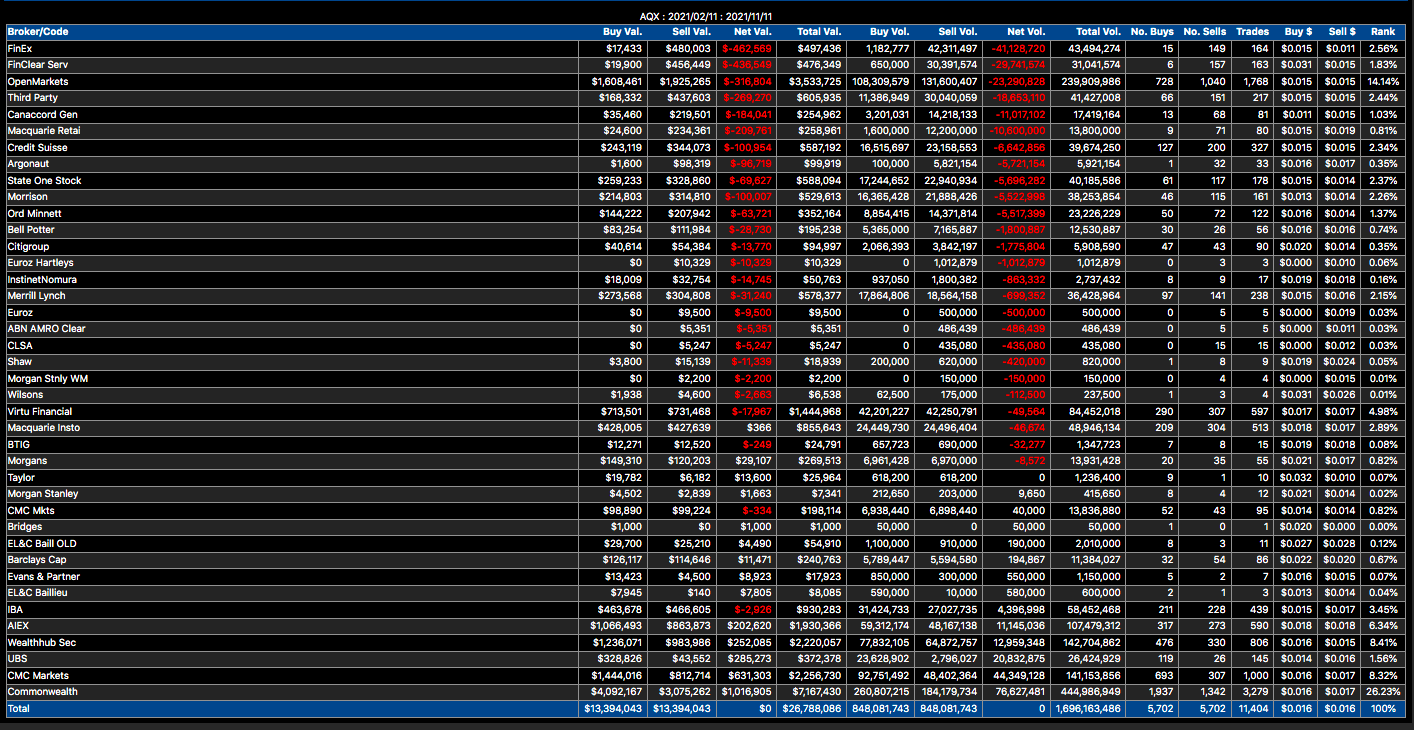Select the No. Buys column header
This screenshot has width=1414, height=730.
(x=1152, y=32)
